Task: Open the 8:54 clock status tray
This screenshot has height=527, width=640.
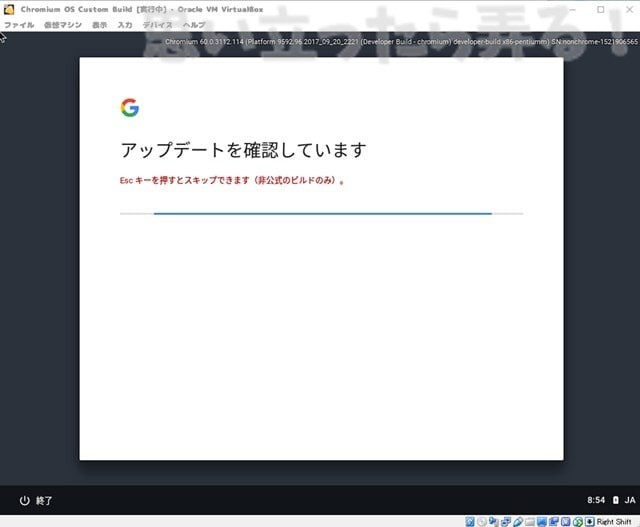Action: click(x=596, y=500)
